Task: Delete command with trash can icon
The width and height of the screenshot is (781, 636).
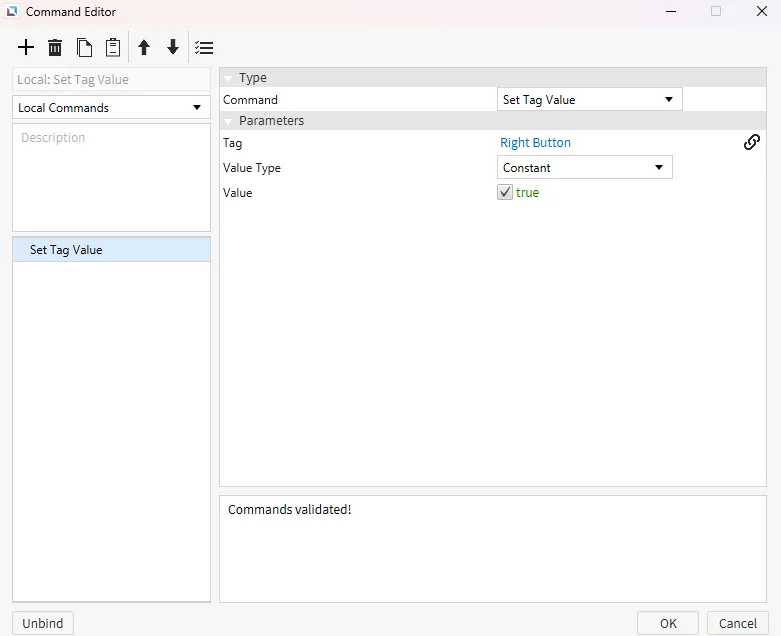Action: tap(55, 48)
